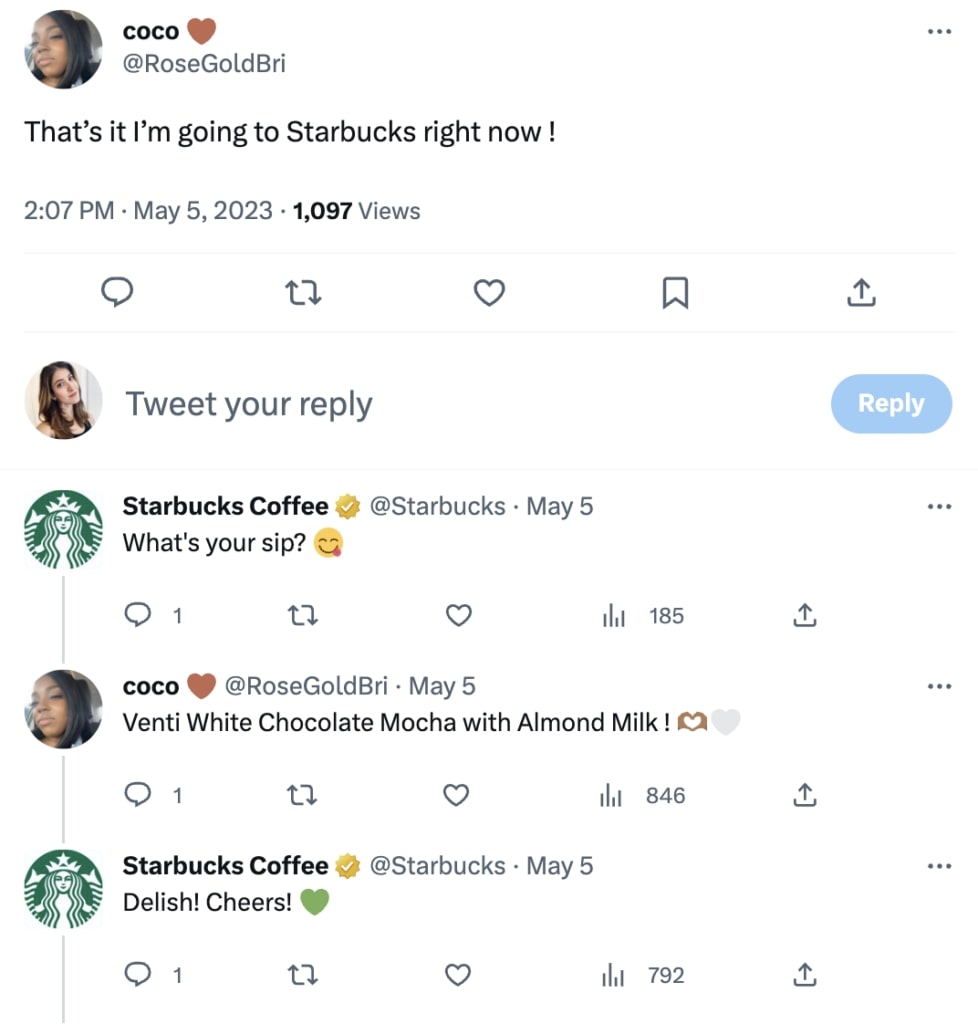Open more options on the "Delish! Cheers!" reply
Screen dimensions: 978x1024
point(939,866)
